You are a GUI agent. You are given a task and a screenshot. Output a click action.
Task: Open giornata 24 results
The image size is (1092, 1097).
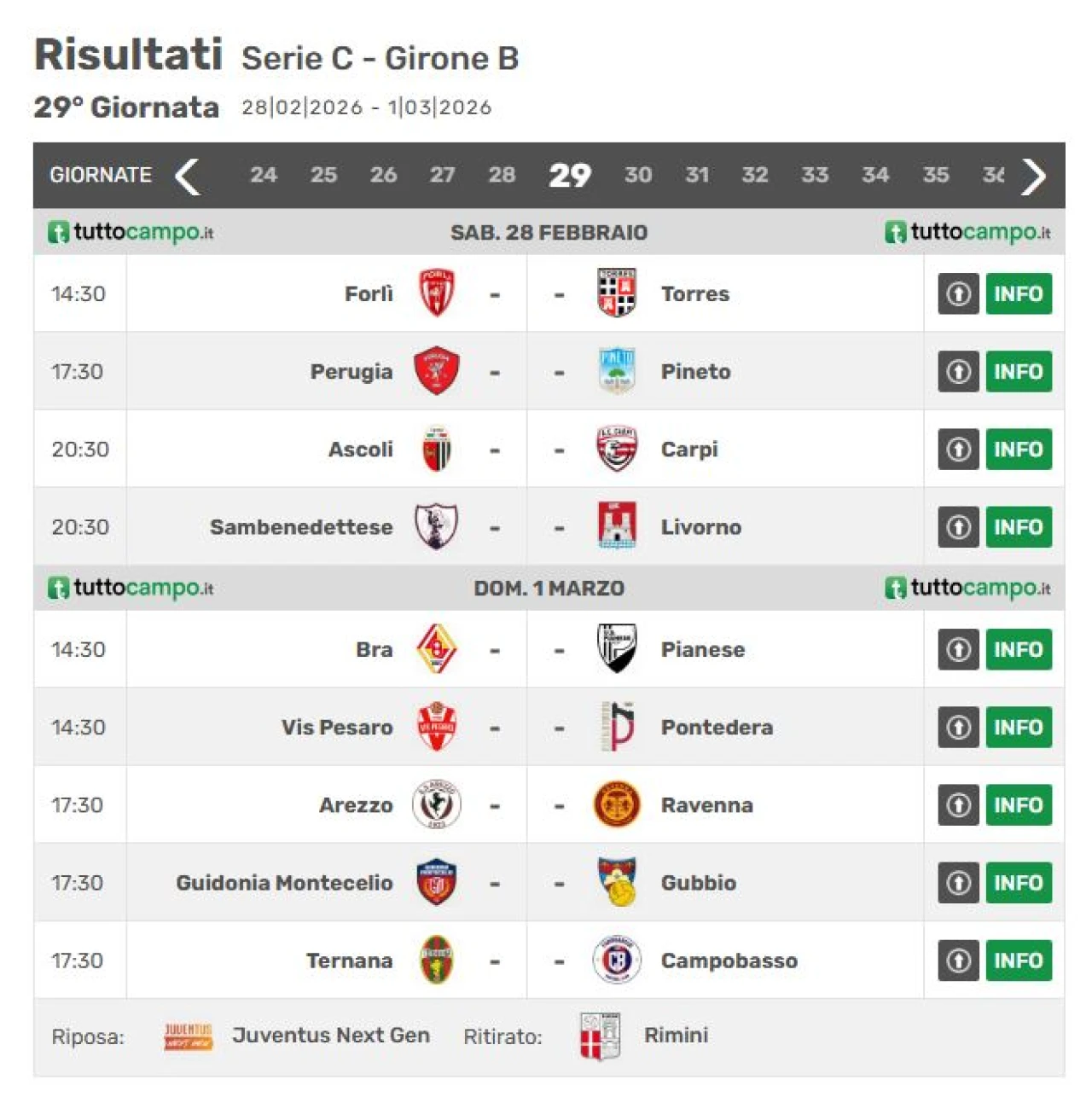point(263,175)
